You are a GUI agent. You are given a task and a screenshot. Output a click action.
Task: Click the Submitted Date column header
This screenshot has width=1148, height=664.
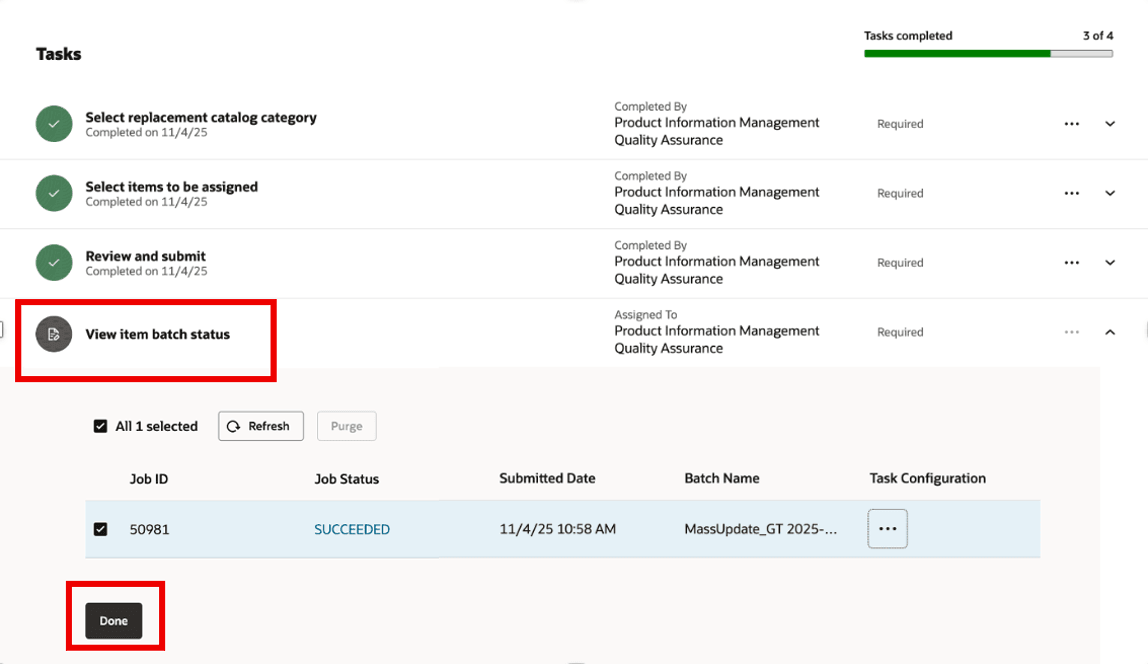547,478
